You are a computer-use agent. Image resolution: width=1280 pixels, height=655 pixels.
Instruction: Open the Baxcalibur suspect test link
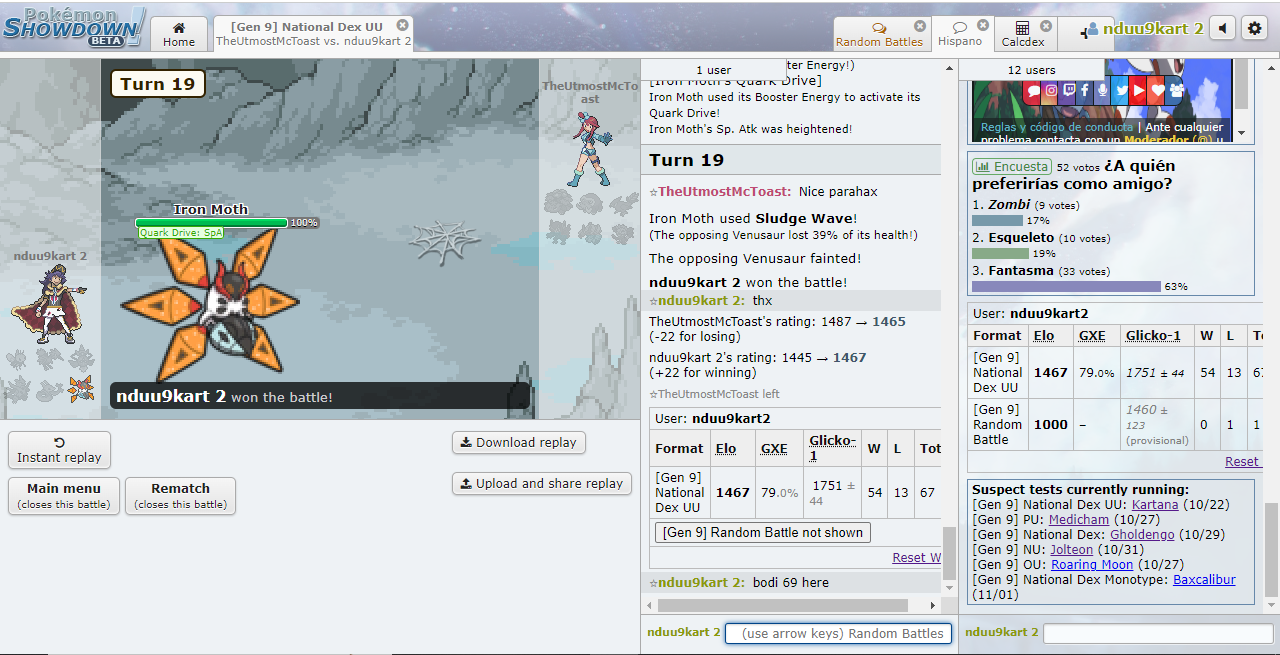tap(1204, 580)
